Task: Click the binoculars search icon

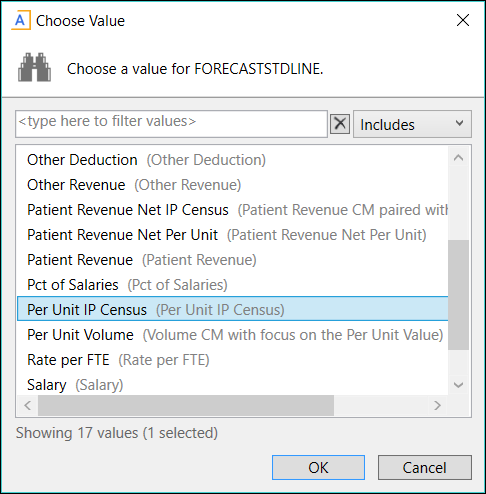Action: coord(34,67)
